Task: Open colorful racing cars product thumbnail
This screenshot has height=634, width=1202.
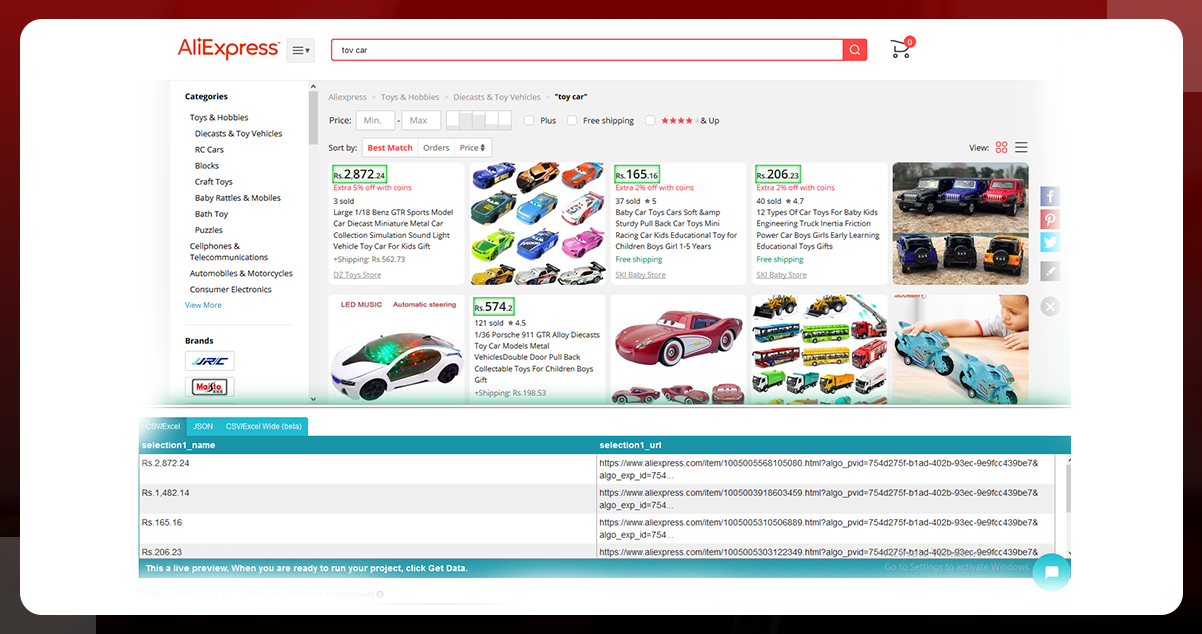Action: point(538,224)
